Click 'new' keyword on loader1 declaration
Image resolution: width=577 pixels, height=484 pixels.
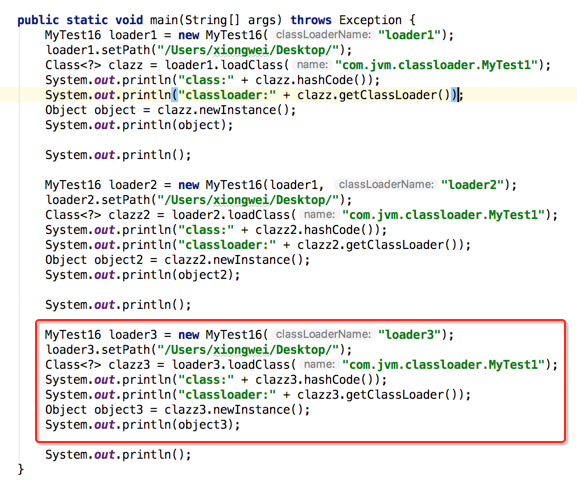[x=189, y=35]
